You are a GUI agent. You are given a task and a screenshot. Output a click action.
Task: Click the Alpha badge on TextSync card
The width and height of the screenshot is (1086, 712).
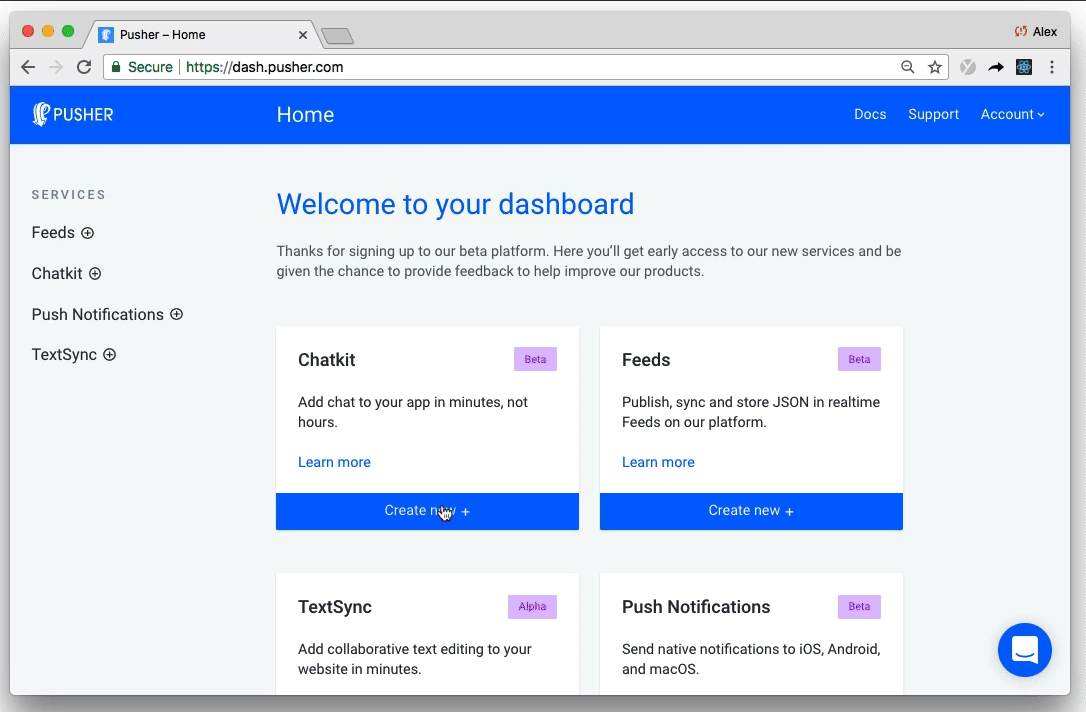click(532, 607)
